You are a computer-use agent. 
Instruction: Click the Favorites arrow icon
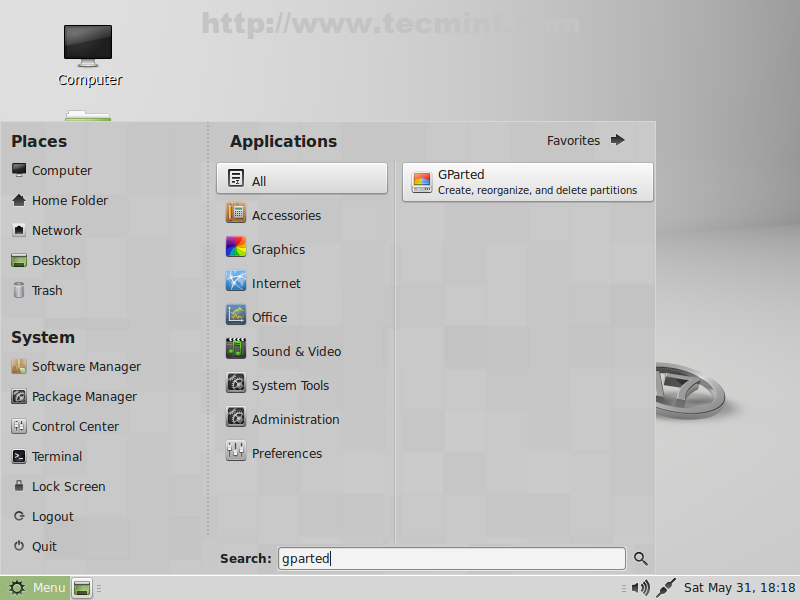617,140
